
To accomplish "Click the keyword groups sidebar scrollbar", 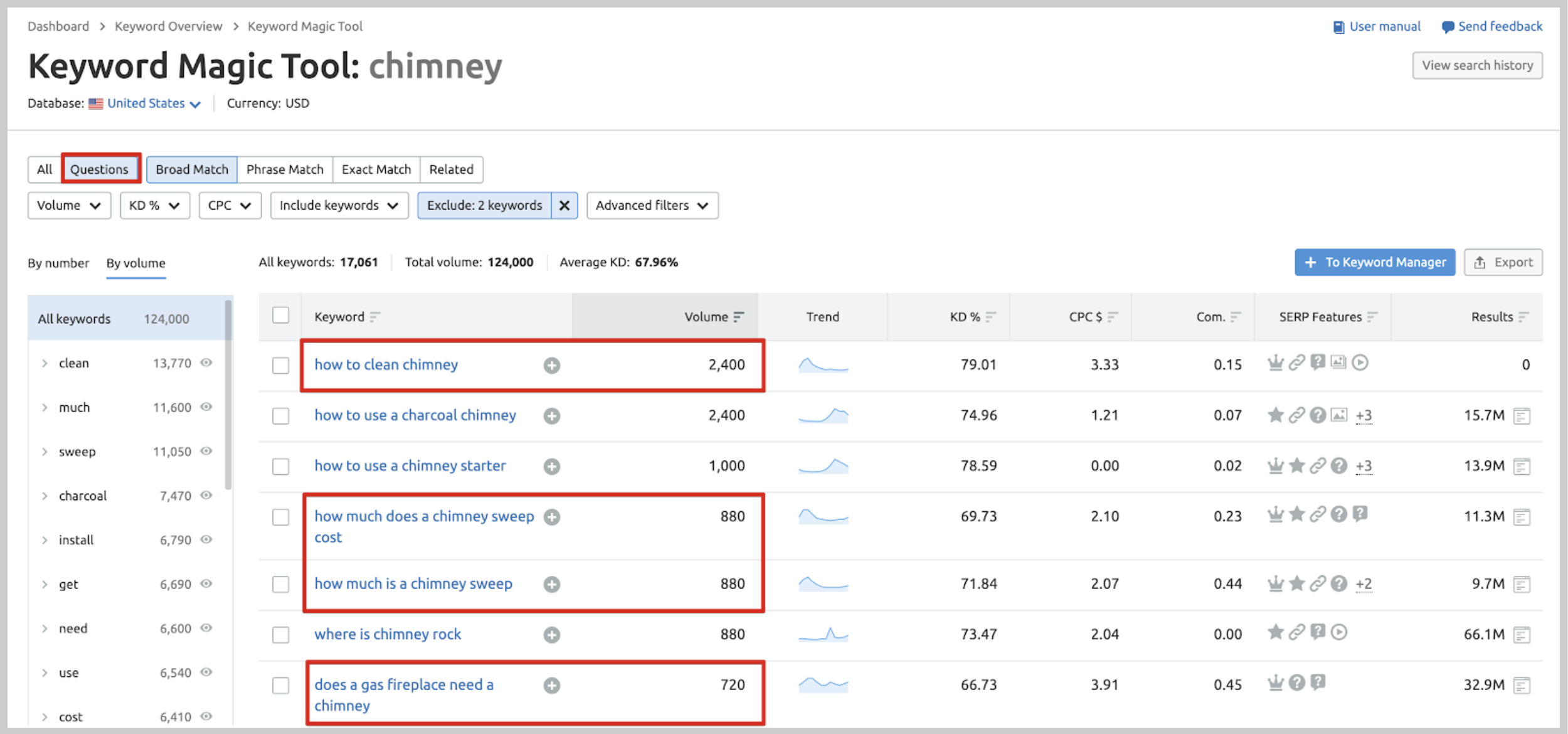I will point(228,394).
